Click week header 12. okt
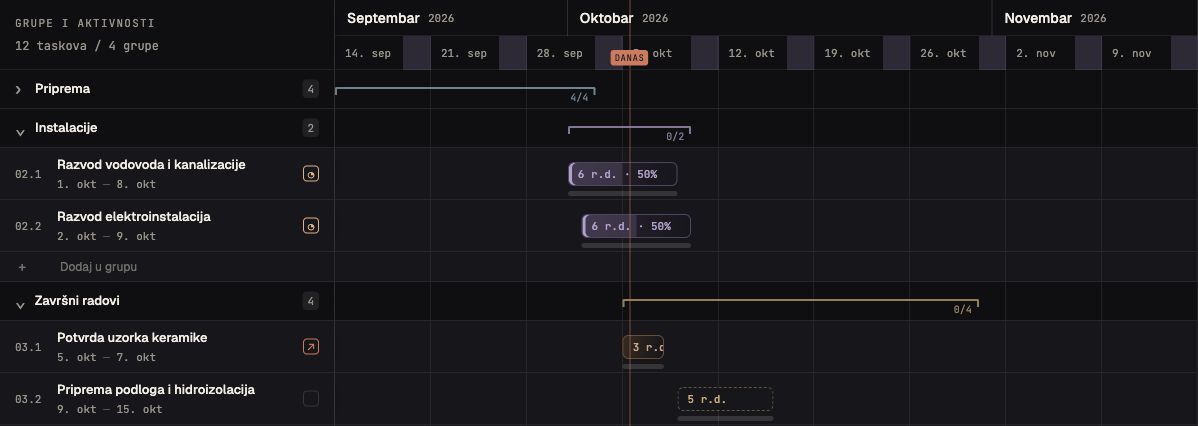This screenshot has height=426, width=1198. pyautogui.click(x=752, y=53)
